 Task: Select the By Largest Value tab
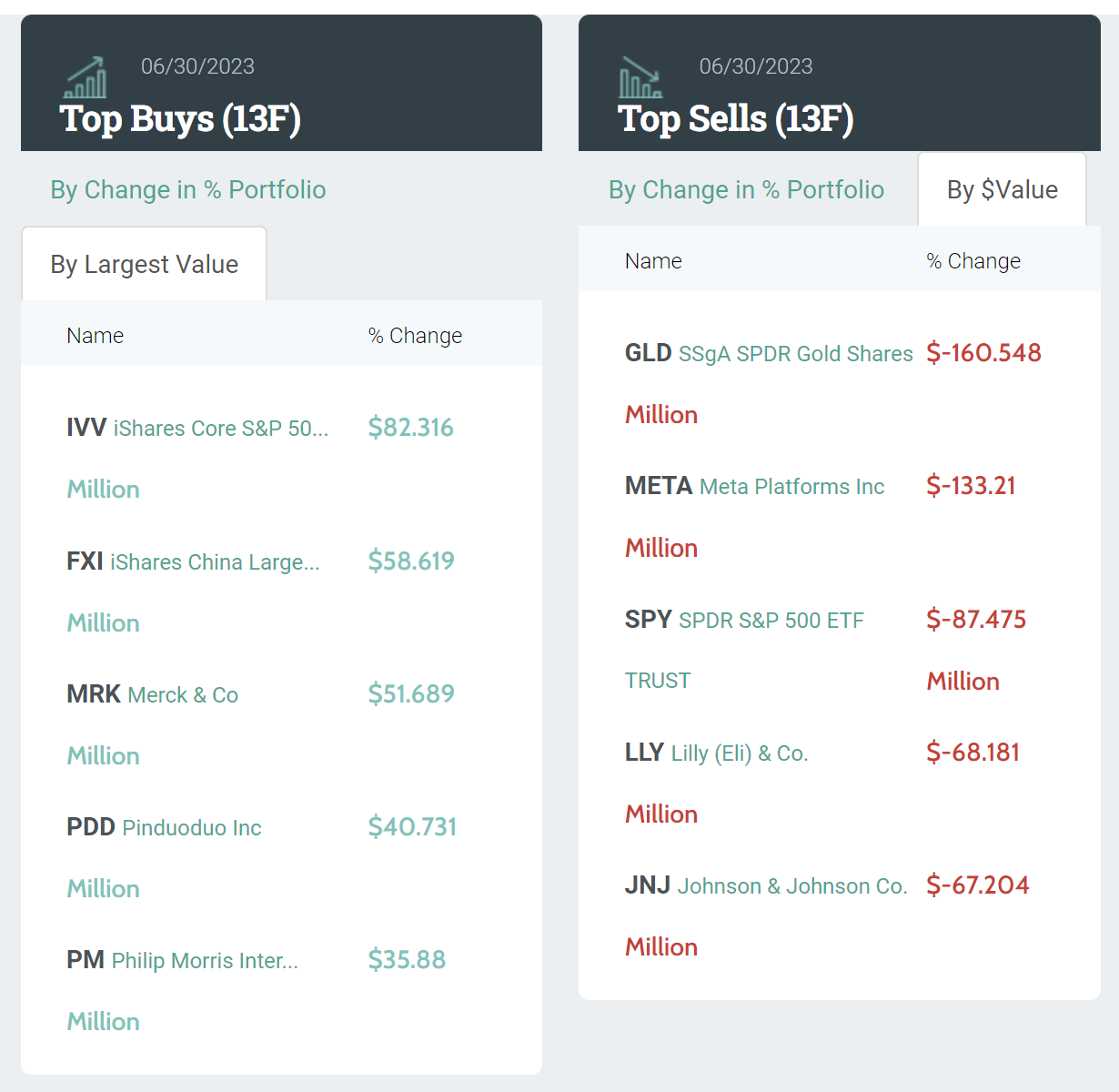coord(145,264)
